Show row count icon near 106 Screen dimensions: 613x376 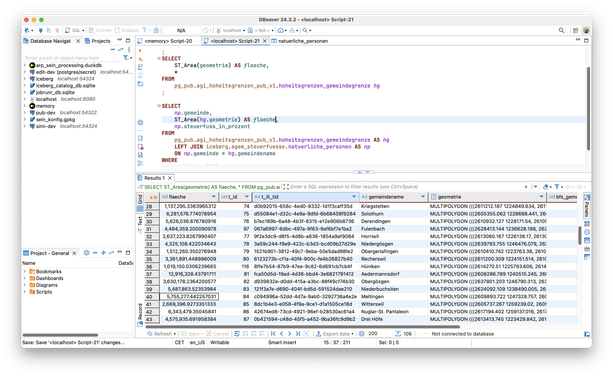pos(398,334)
